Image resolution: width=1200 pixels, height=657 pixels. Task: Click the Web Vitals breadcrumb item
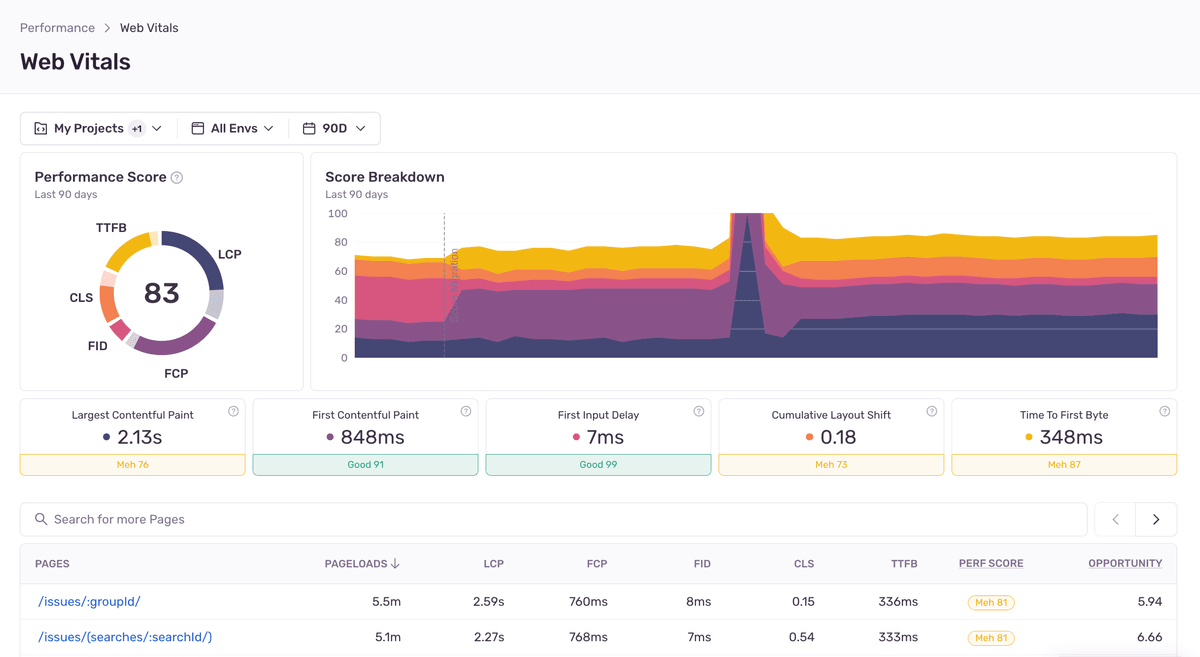[148, 27]
